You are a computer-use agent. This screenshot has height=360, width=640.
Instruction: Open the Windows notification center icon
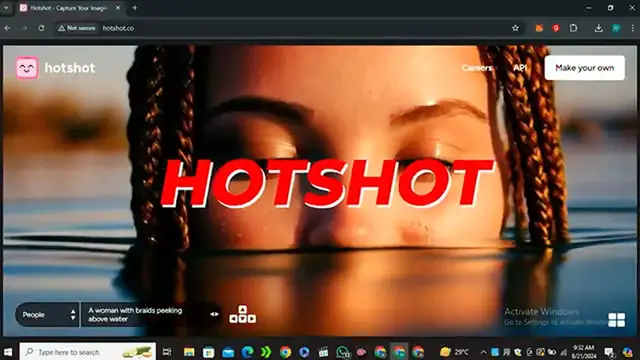click(609, 352)
